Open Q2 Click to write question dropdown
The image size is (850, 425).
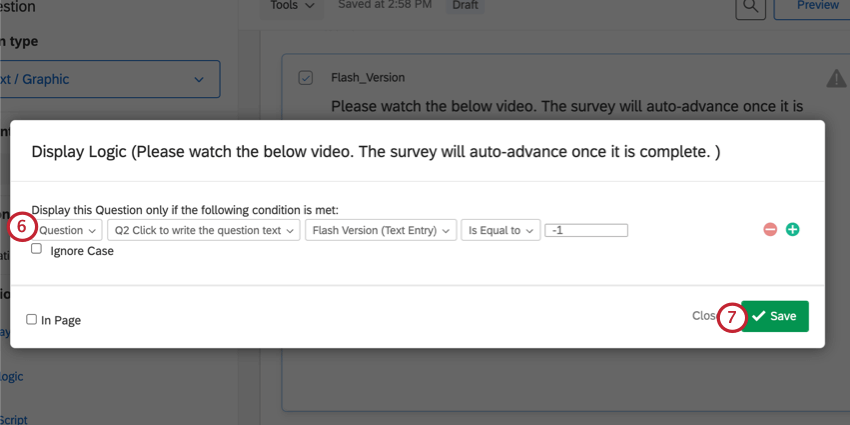pyautogui.click(x=204, y=230)
